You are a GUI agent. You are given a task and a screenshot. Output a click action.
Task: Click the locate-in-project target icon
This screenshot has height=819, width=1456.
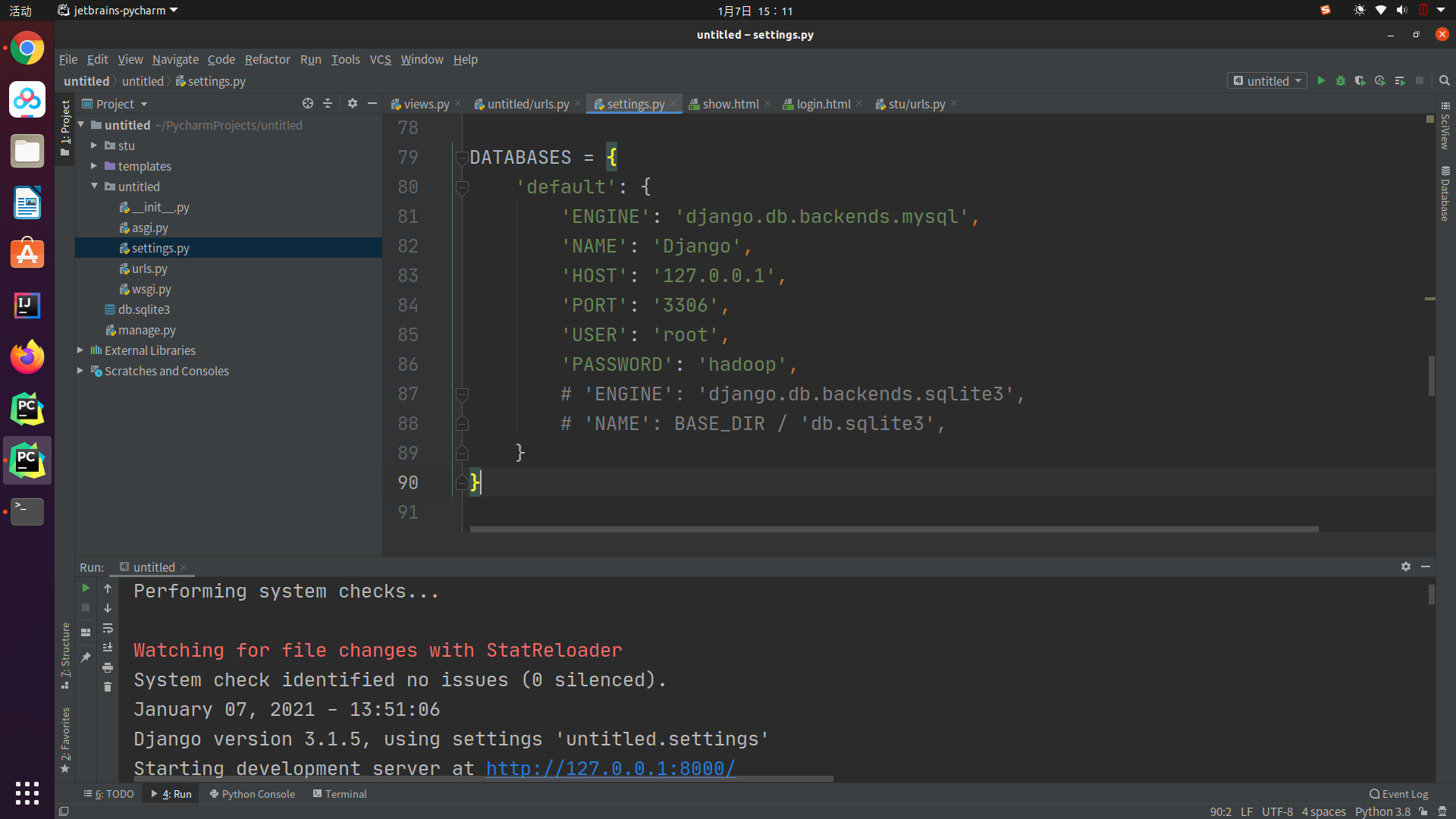point(307,104)
